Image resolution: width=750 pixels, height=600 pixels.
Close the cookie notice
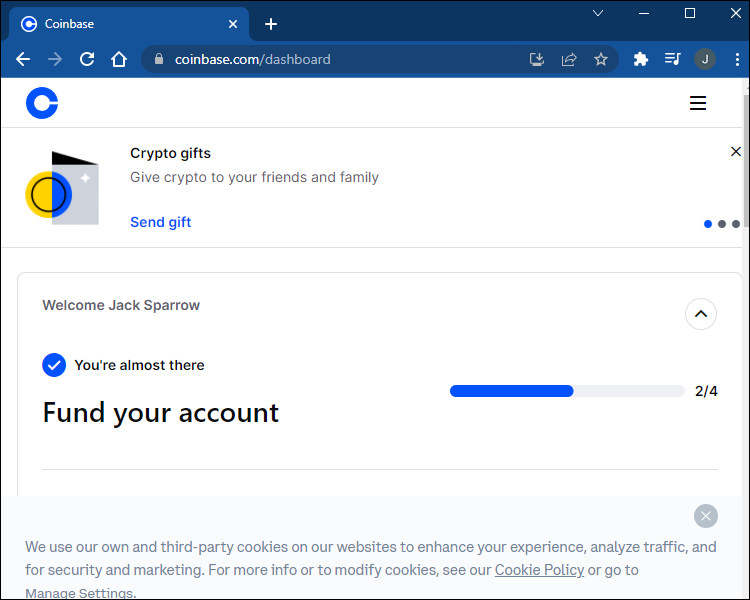706,516
